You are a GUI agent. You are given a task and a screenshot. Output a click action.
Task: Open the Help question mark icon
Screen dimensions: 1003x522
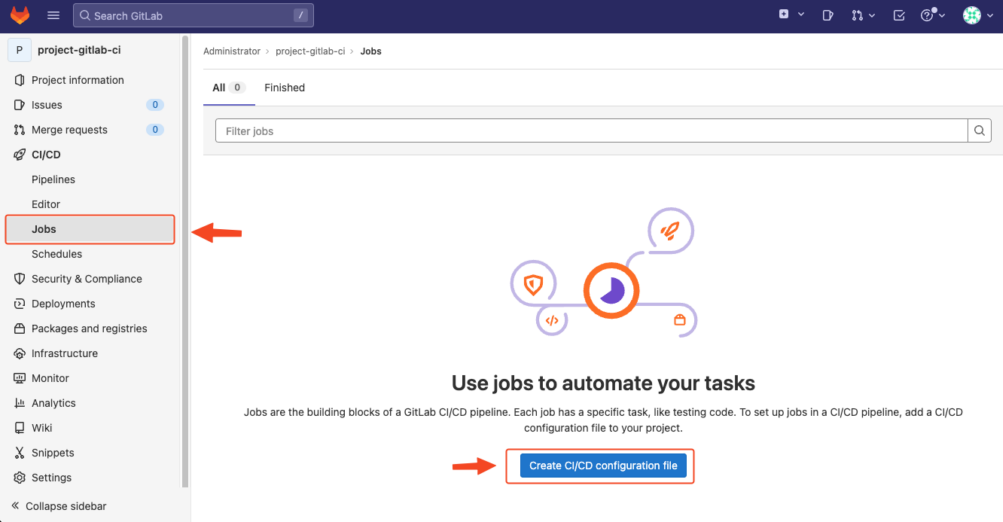[927, 15]
